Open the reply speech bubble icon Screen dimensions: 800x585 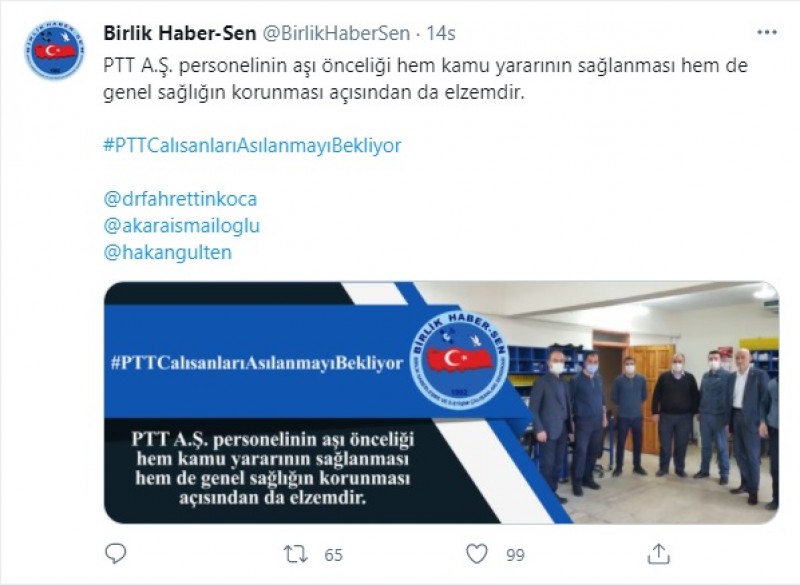coord(115,553)
